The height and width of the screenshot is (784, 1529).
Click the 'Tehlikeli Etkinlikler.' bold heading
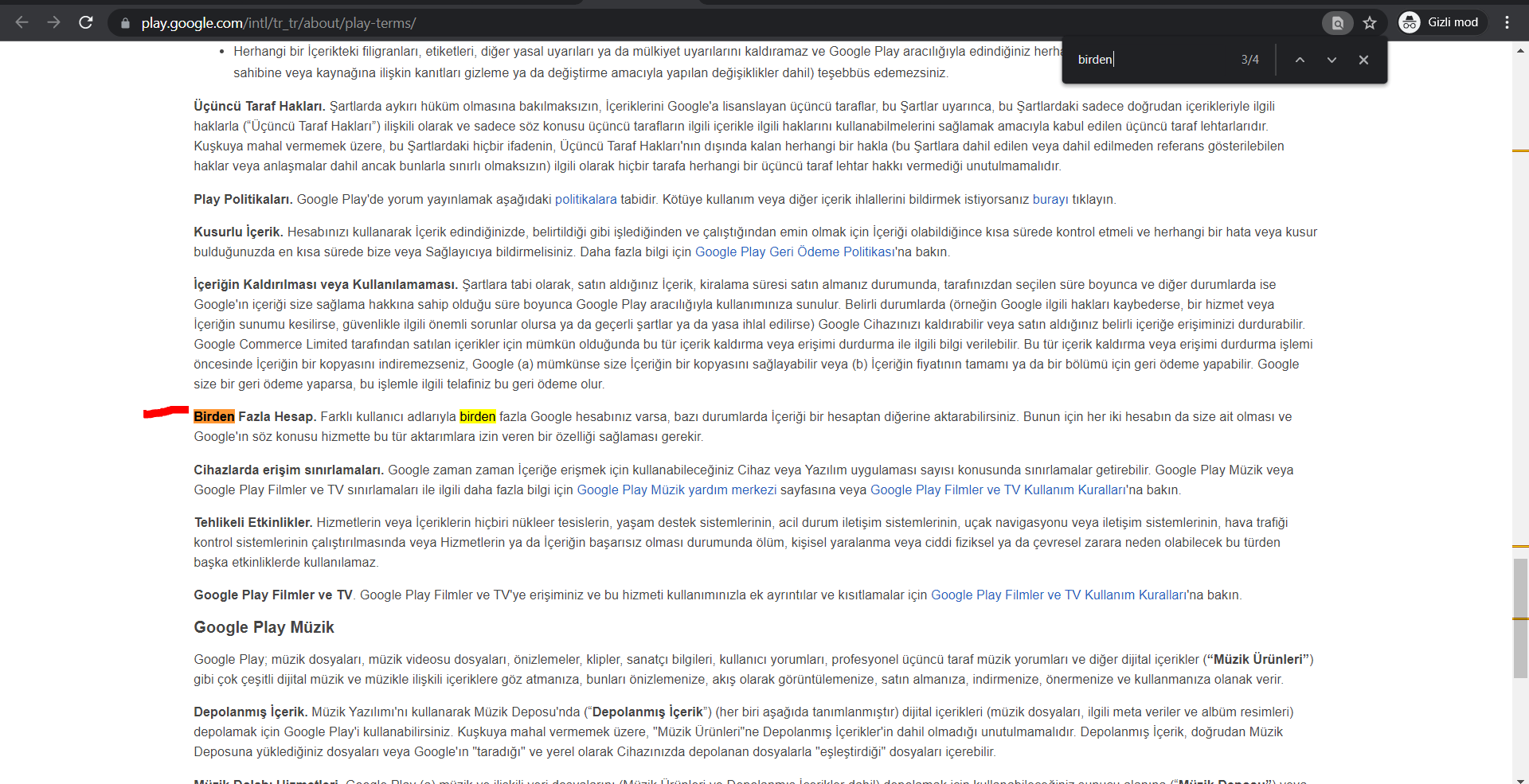253,522
